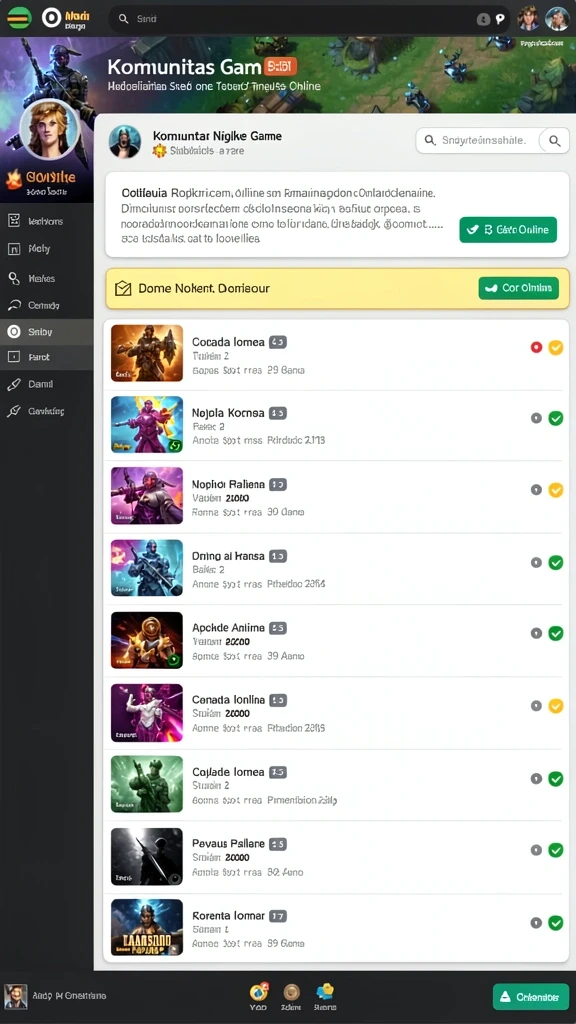Screen dimensions: 576x1024
Task: Click the top bar search field
Action: coord(309,20)
